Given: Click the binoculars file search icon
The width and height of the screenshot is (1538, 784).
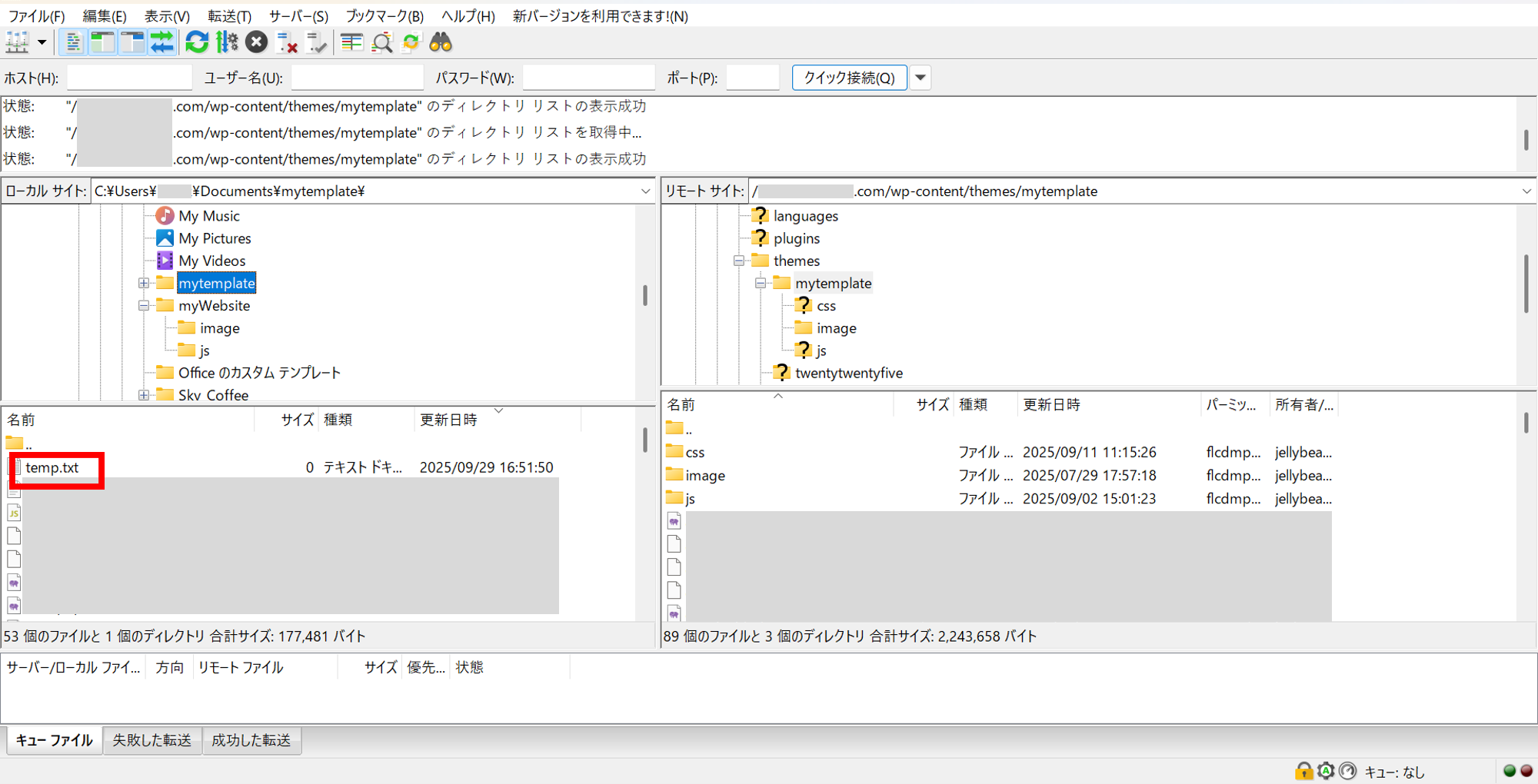Looking at the screenshot, I should [x=441, y=43].
